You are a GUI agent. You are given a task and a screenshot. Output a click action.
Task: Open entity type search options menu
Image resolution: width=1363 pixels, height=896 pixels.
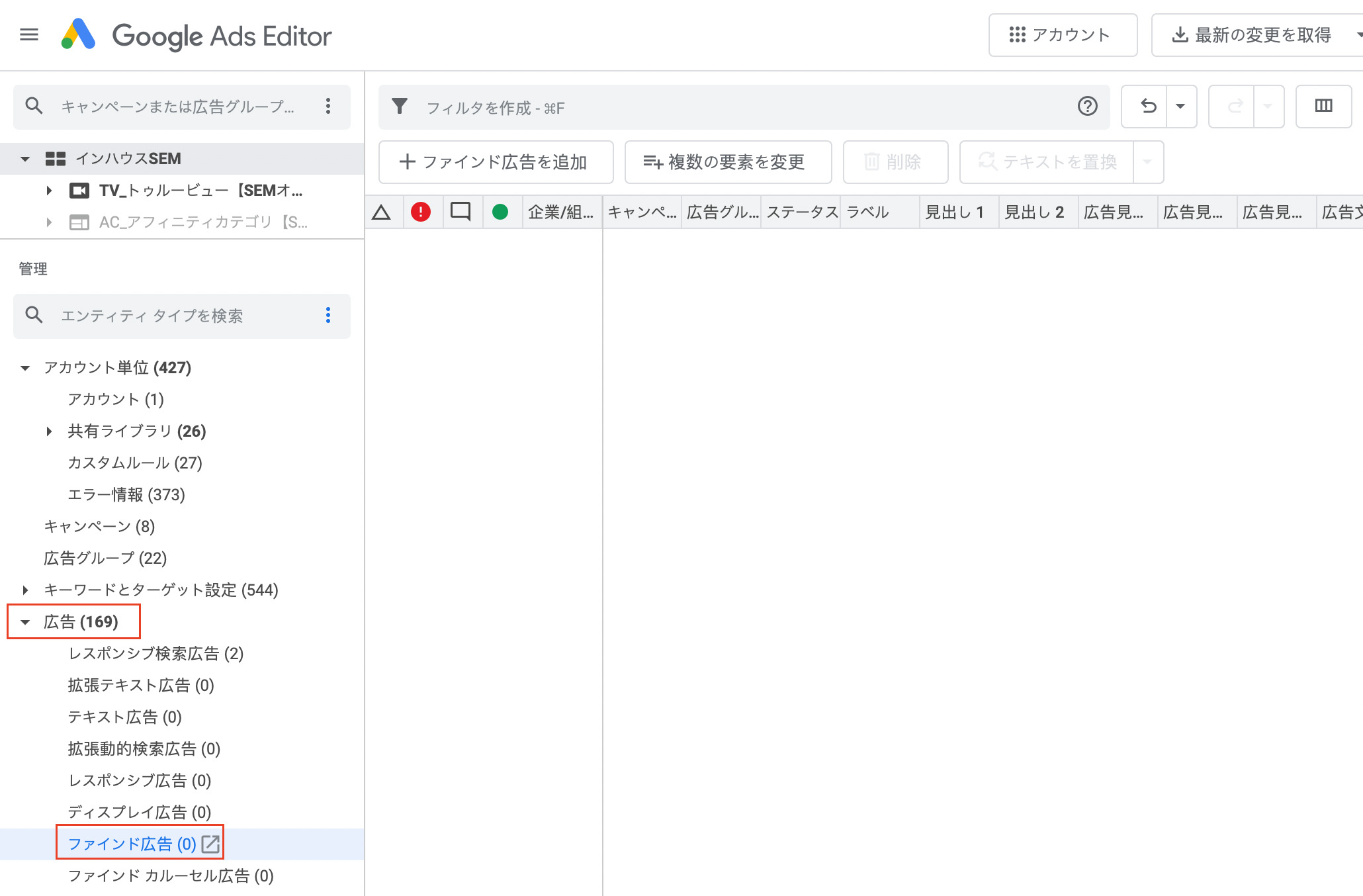click(x=328, y=316)
